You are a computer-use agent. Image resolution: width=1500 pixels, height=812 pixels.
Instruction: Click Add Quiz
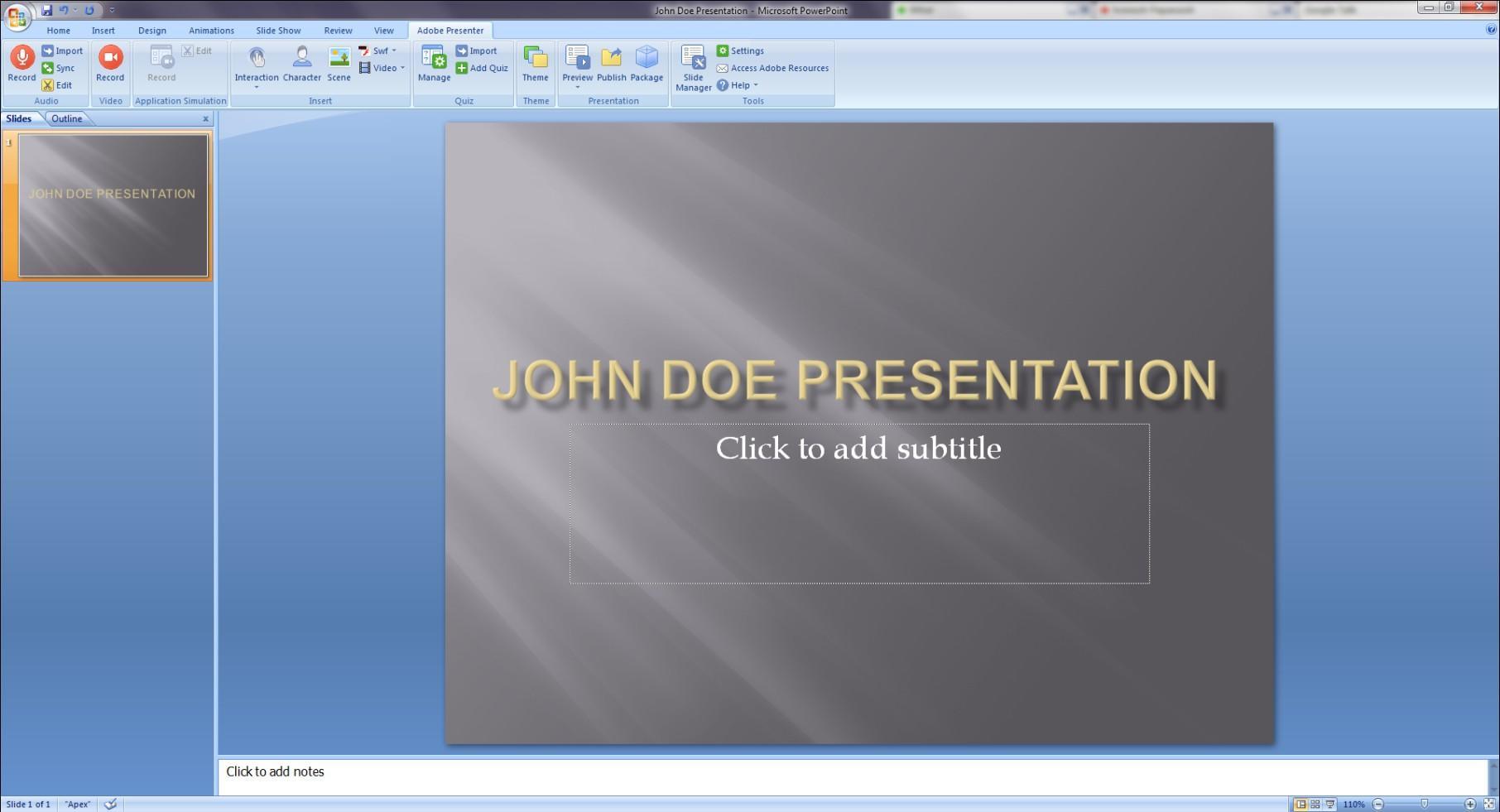(482, 68)
